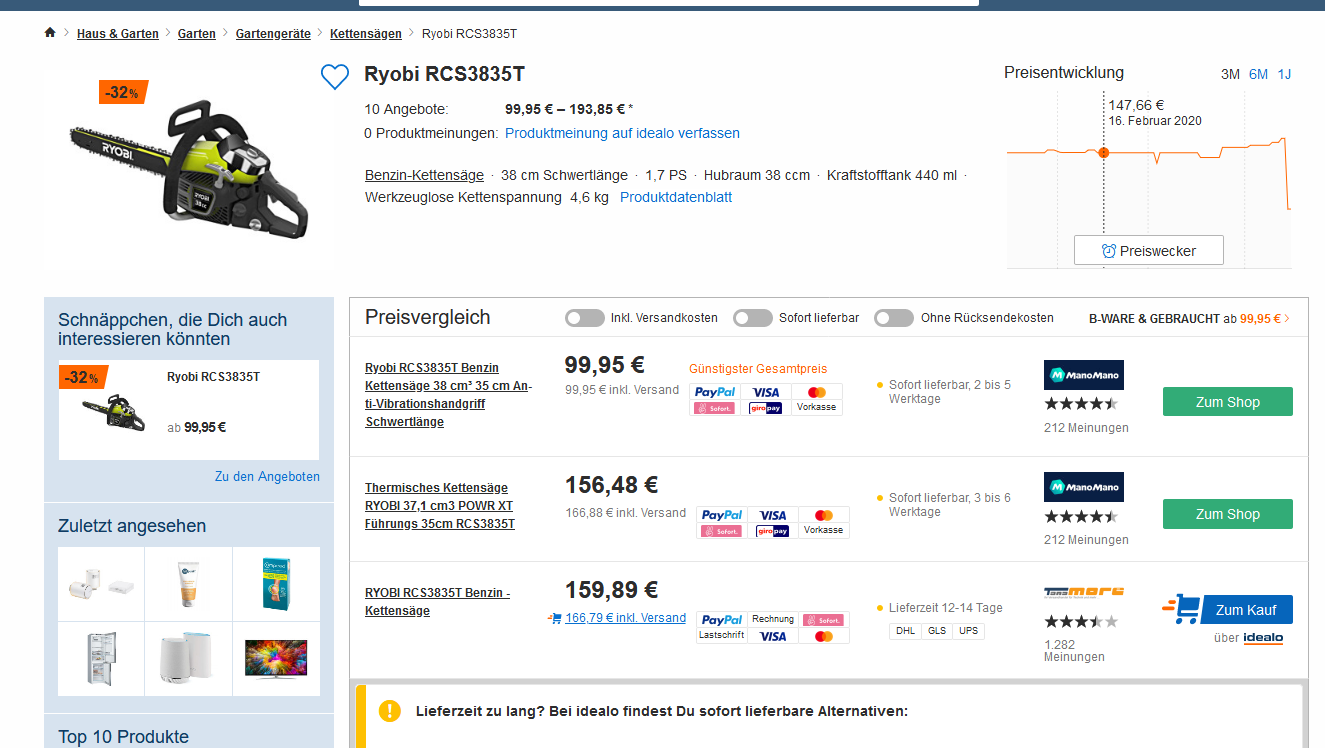The height and width of the screenshot is (748, 1325).
Task: Turn on Ohne Rücksendekosten toggle
Action: pyautogui.click(x=893, y=318)
